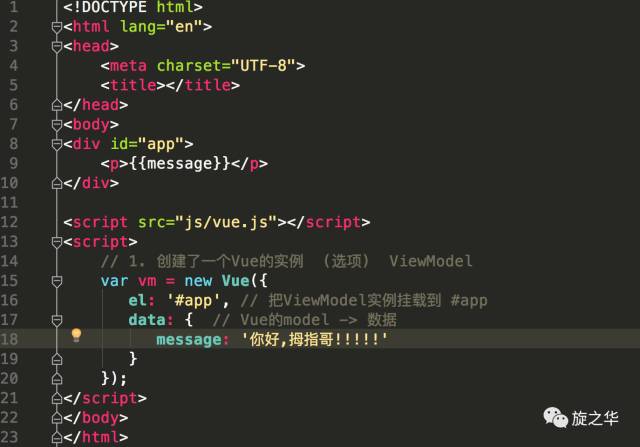The width and height of the screenshot is (640, 447).
Task: Collapse the body tag fold marker
Action: (x=57, y=125)
